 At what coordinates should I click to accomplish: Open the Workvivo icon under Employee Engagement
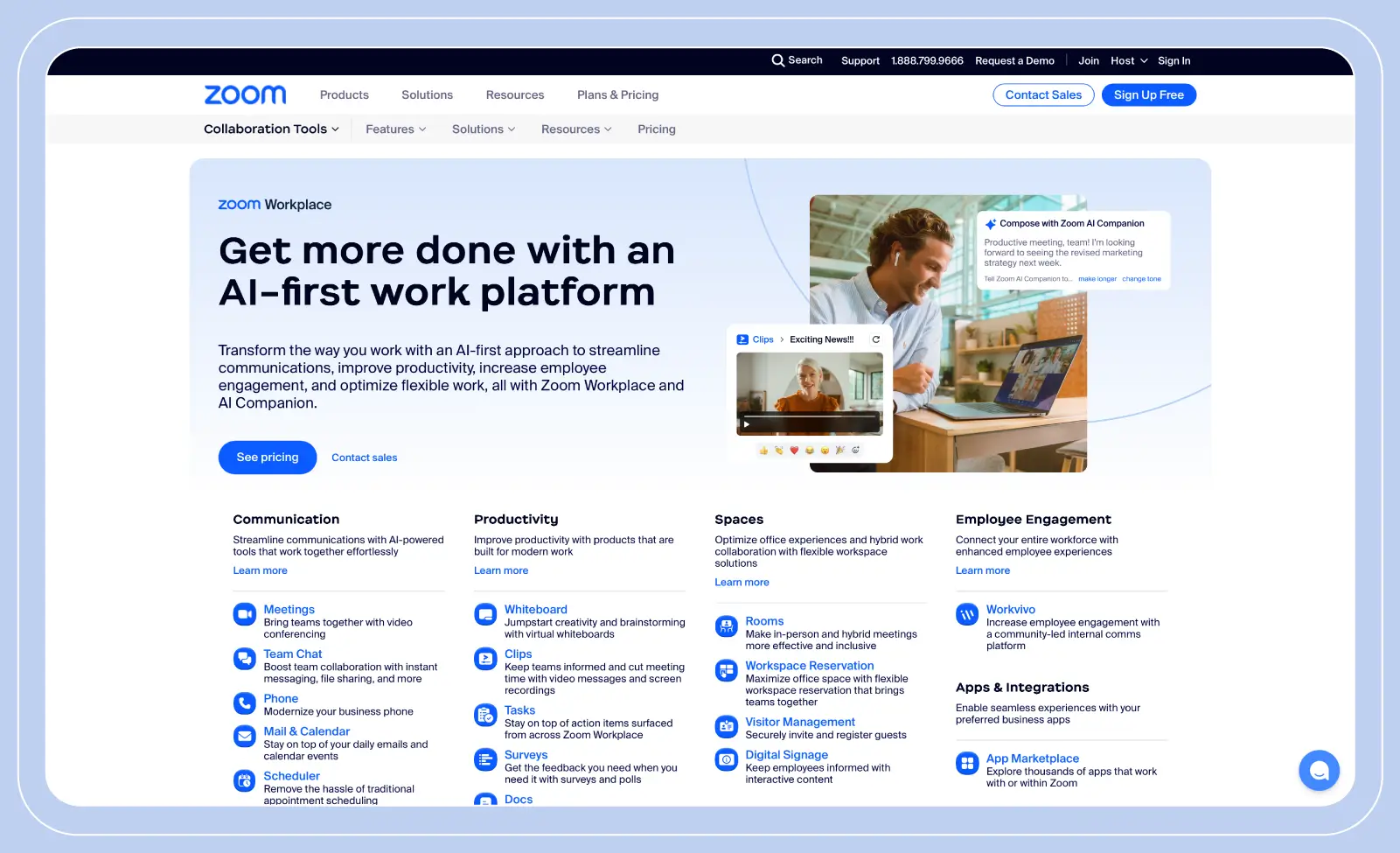coord(967,614)
